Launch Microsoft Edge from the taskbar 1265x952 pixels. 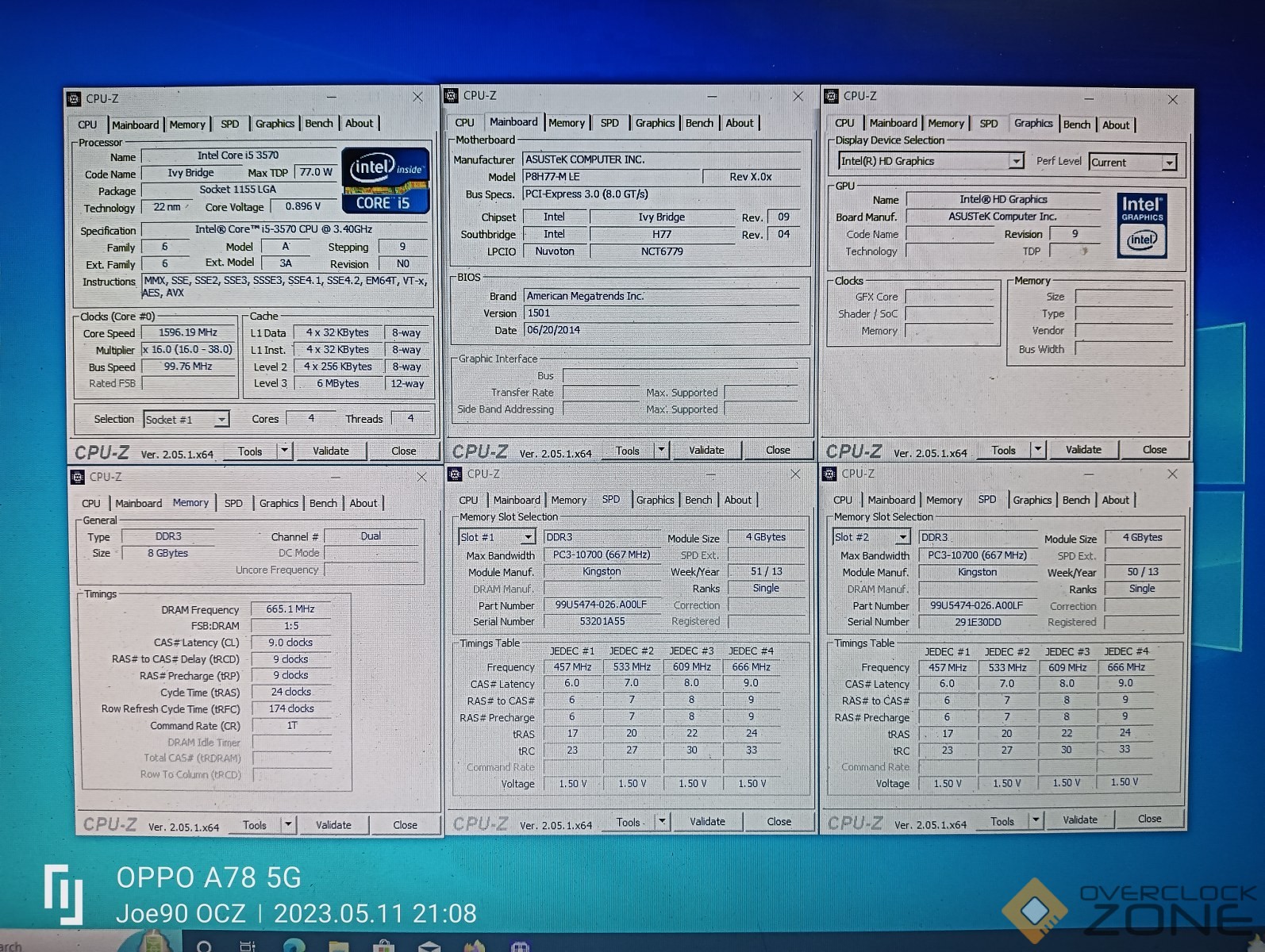coord(294,945)
